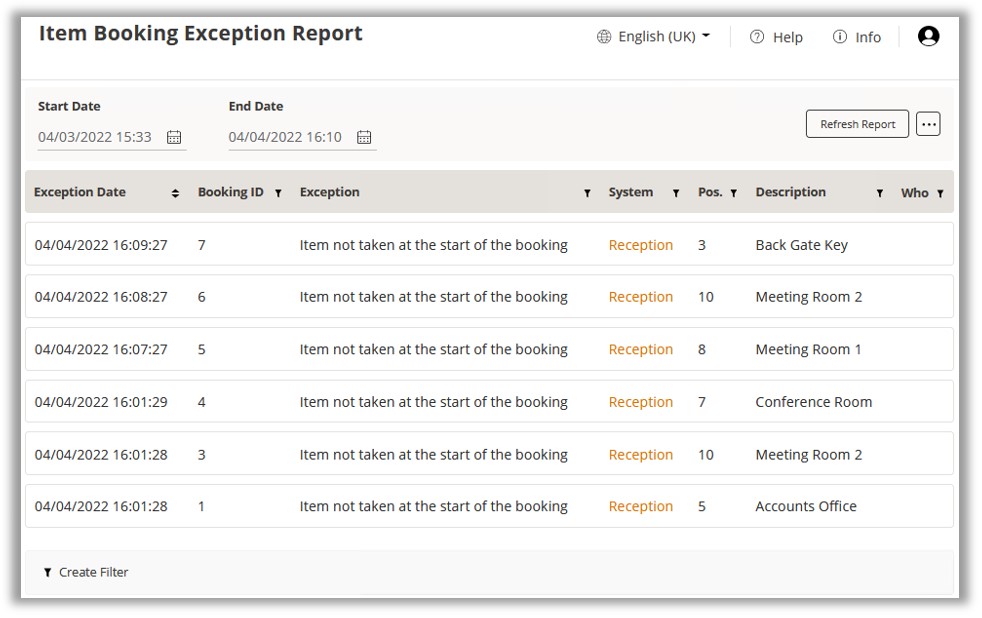Select the Accounts Office booking row
The width and height of the screenshot is (982, 618).
tap(488, 506)
